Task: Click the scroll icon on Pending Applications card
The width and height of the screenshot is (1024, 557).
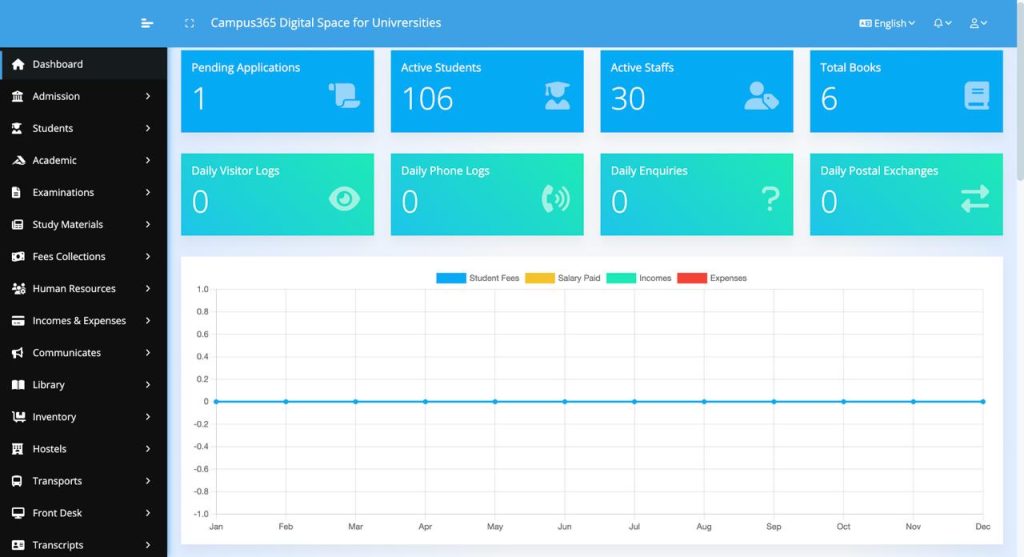Action: (344, 96)
